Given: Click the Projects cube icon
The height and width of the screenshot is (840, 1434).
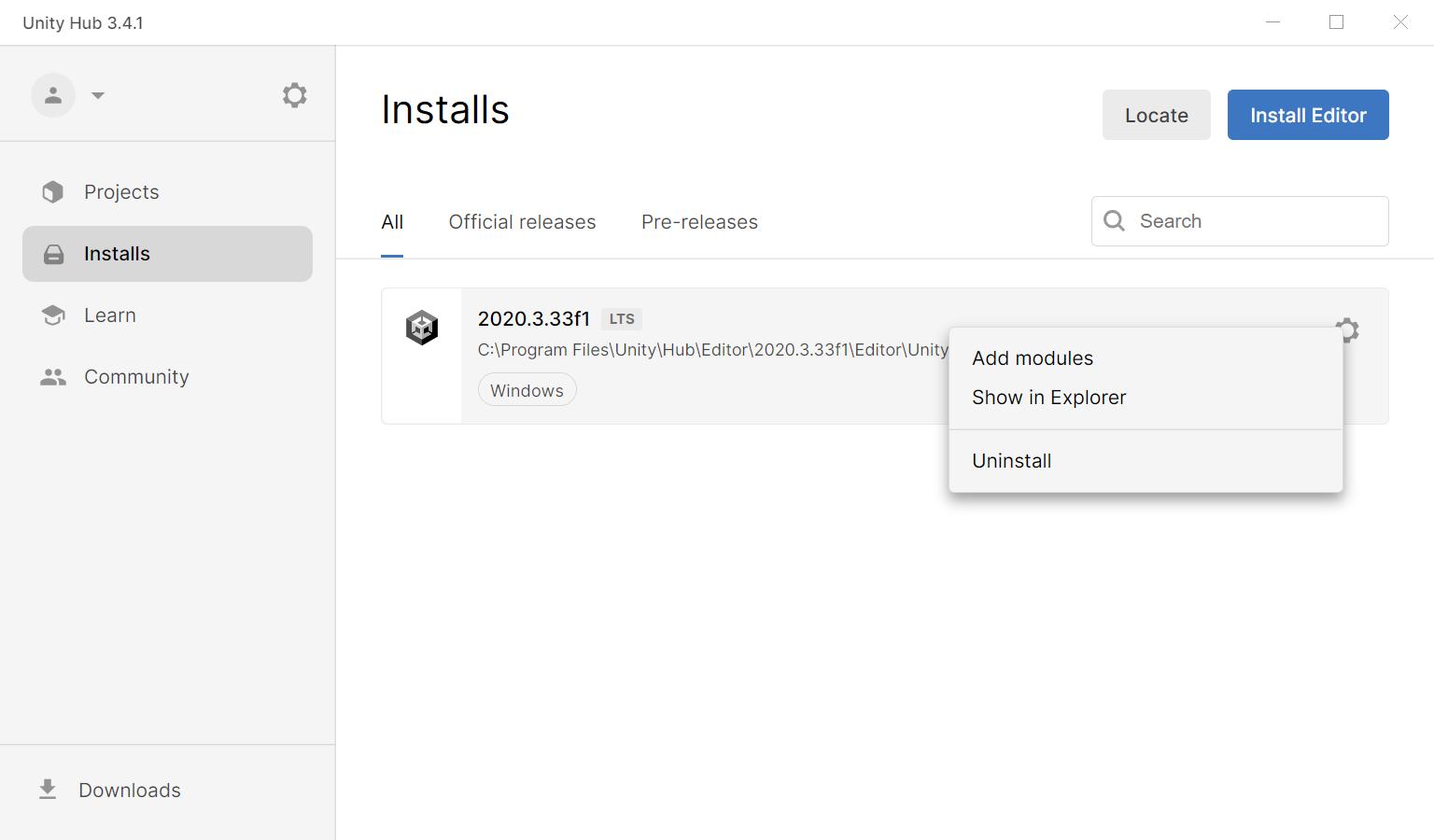Looking at the screenshot, I should [x=53, y=192].
